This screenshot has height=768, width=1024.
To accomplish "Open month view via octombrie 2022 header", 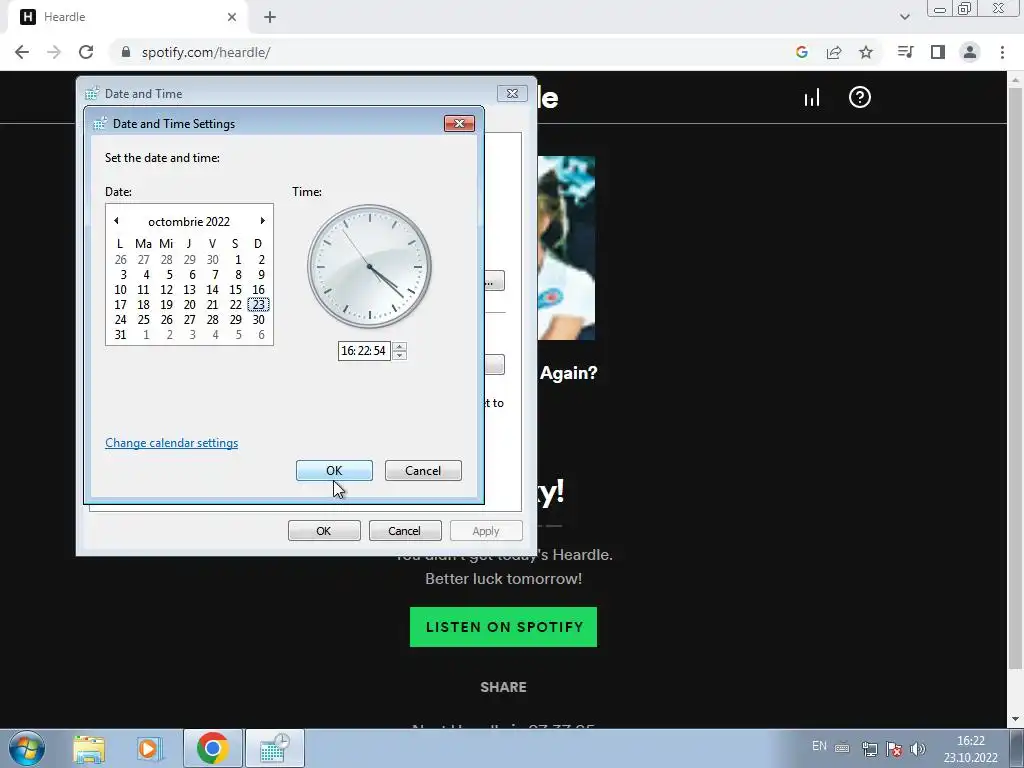I will click(x=189, y=221).
